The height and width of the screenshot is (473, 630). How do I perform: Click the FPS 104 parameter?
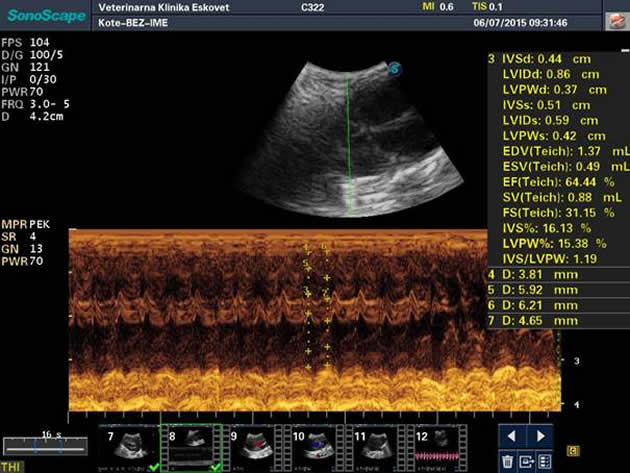[25, 43]
